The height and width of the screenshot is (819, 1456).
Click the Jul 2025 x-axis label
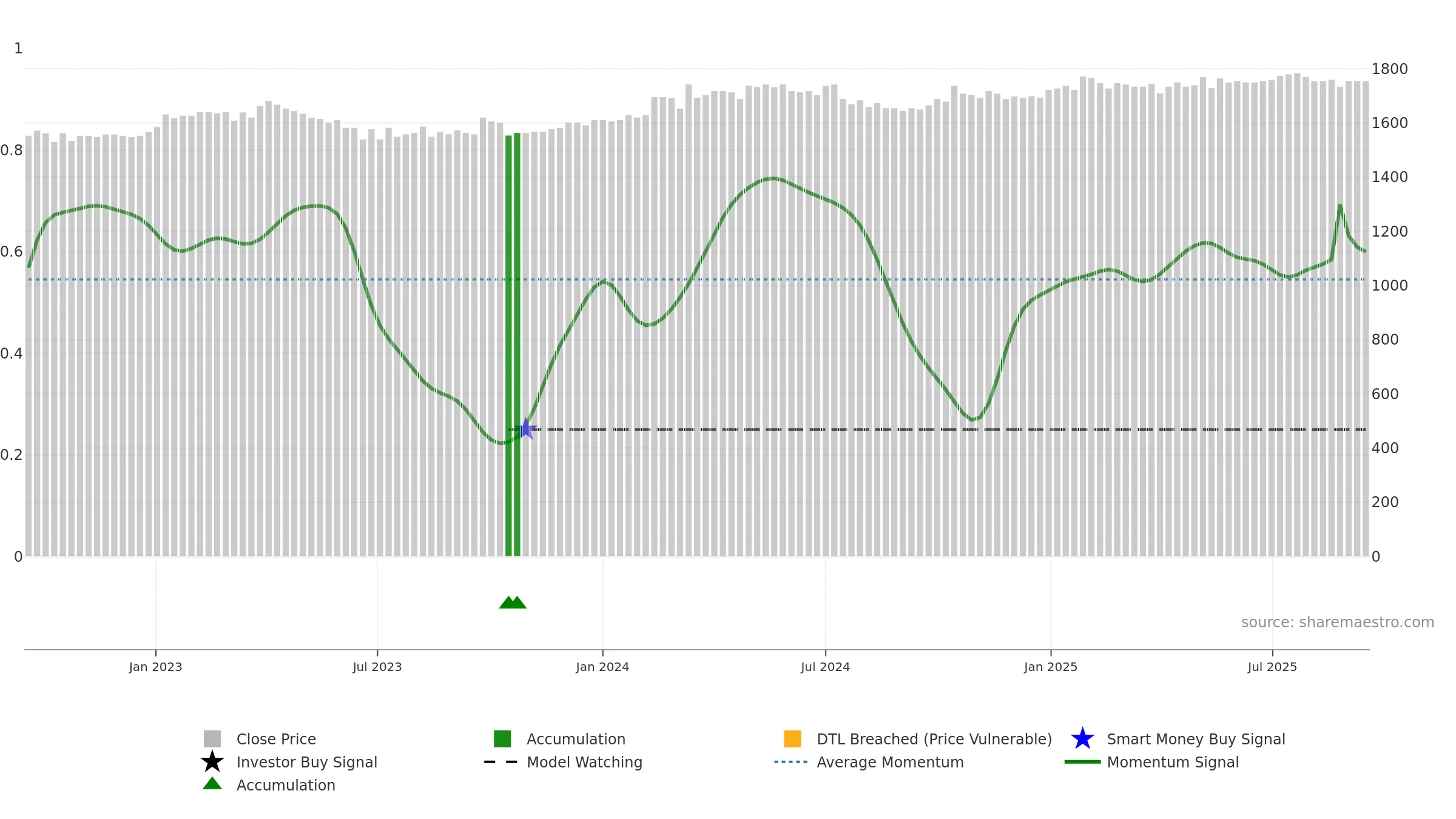pyautogui.click(x=1272, y=667)
